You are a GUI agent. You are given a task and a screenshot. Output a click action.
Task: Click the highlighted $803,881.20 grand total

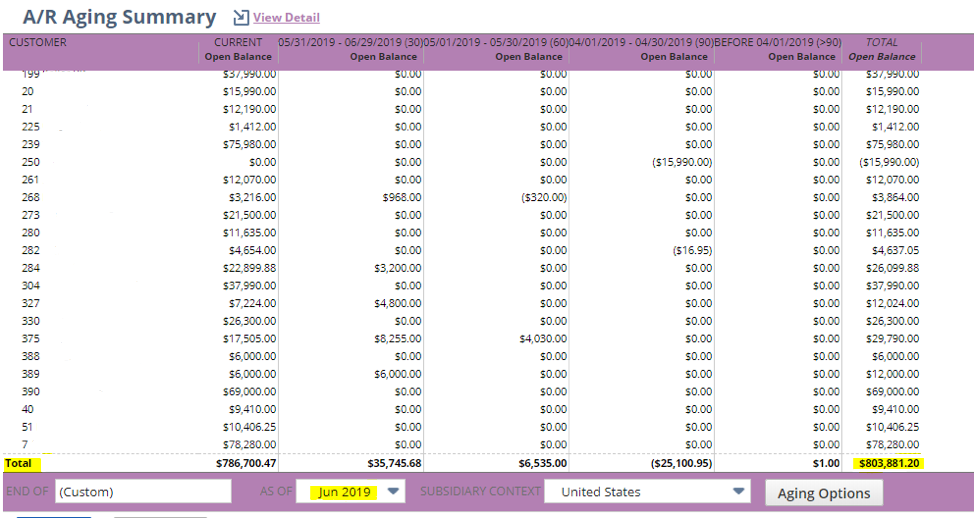(x=885, y=463)
